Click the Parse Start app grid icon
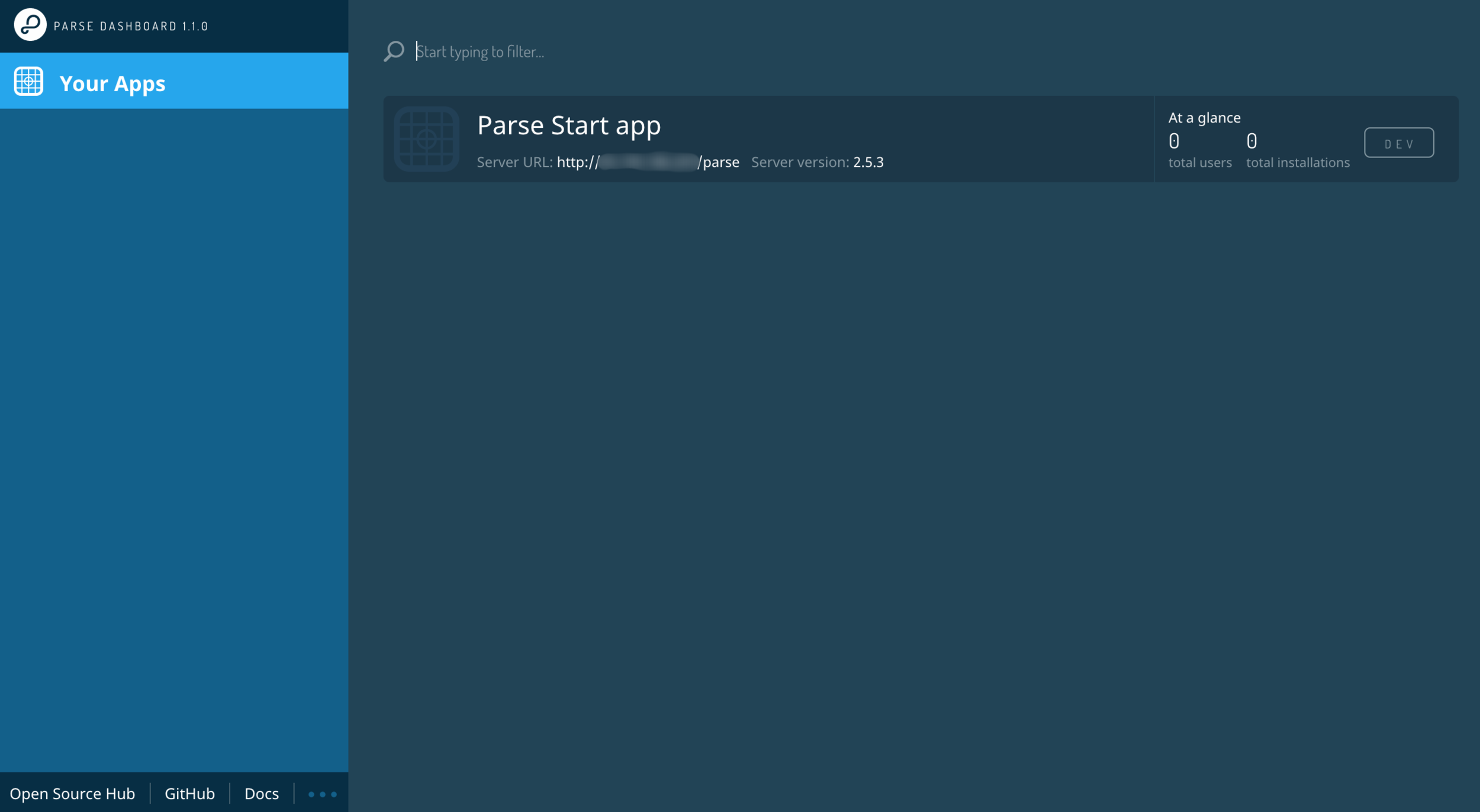This screenshot has height=812, width=1480. coord(427,138)
